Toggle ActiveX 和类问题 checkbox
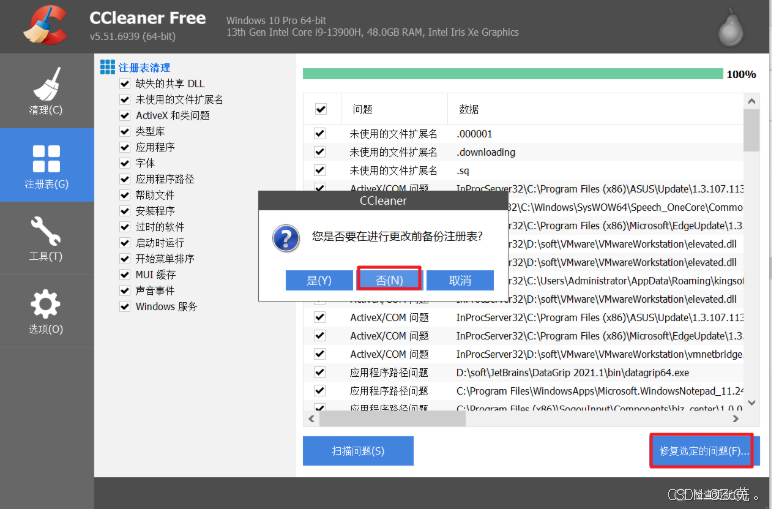 tap(125, 115)
